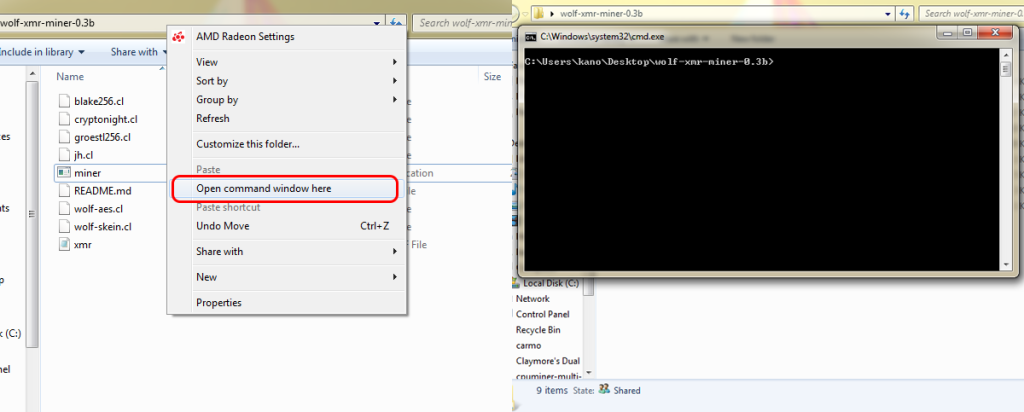This screenshot has height=412, width=1024.
Task: Select carmo in navigation pane
Action: pos(528,346)
